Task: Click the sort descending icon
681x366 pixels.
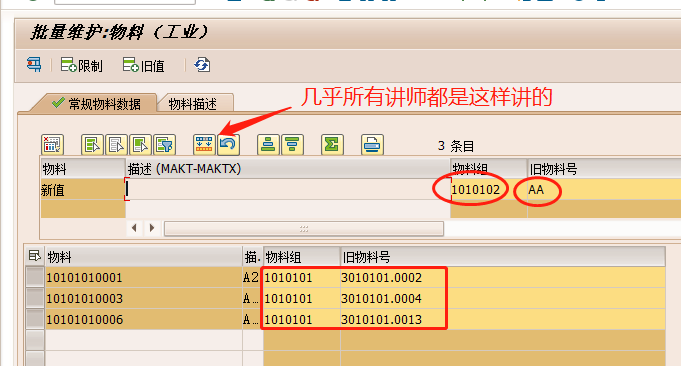Action: coord(292,145)
